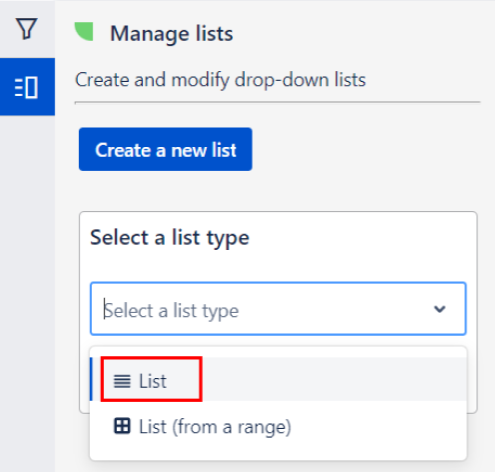Open the filter funnel icon in sidebar

point(26,29)
